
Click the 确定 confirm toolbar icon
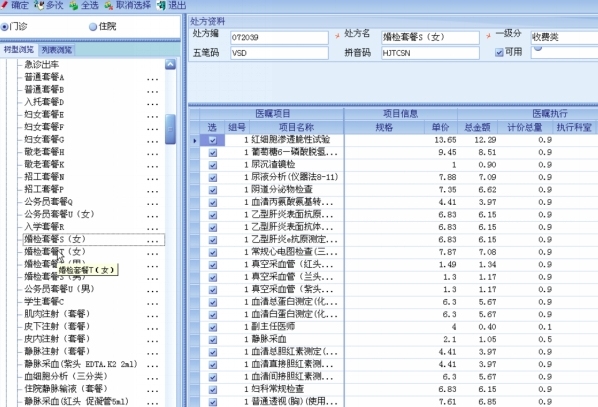[x=5, y=5]
